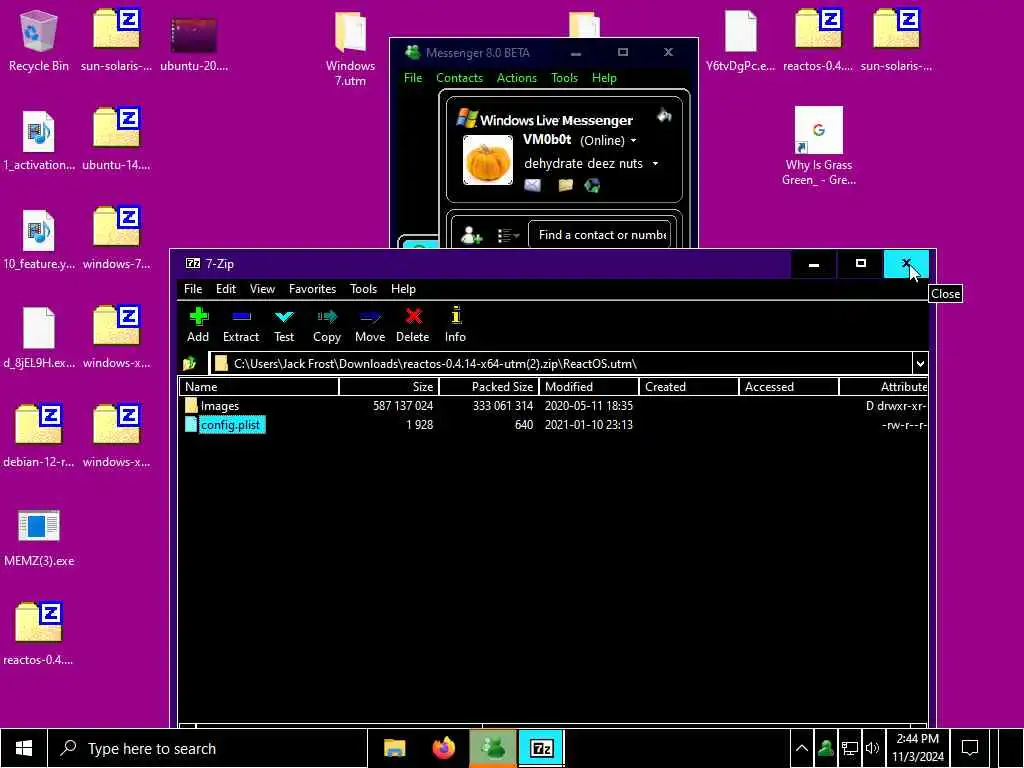Open the 7-Zip Help menu
Image resolution: width=1024 pixels, height=768 pixels.
click(x=403, y=289)
